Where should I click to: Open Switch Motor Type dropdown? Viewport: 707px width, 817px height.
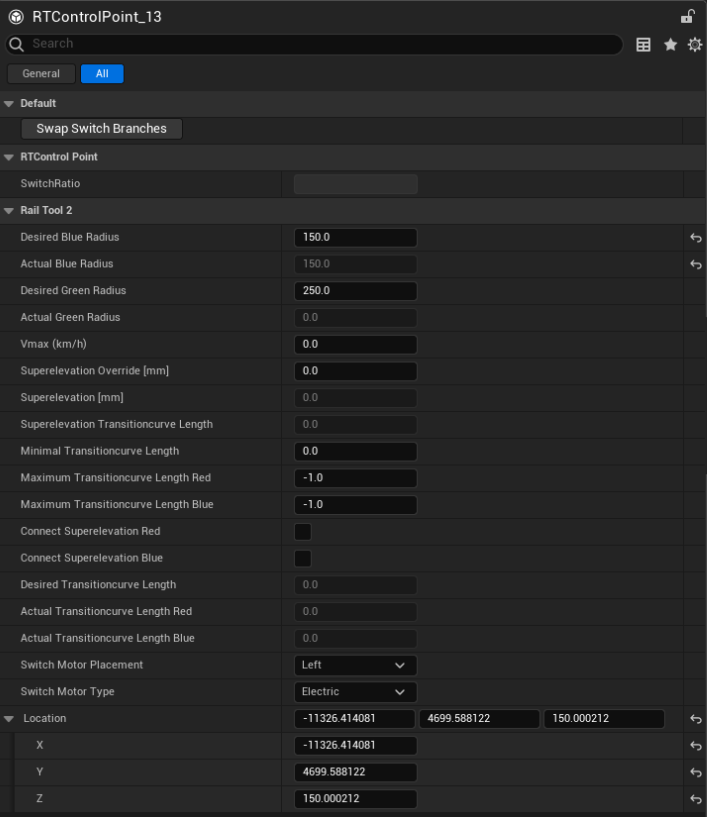(x=355, y=692)
